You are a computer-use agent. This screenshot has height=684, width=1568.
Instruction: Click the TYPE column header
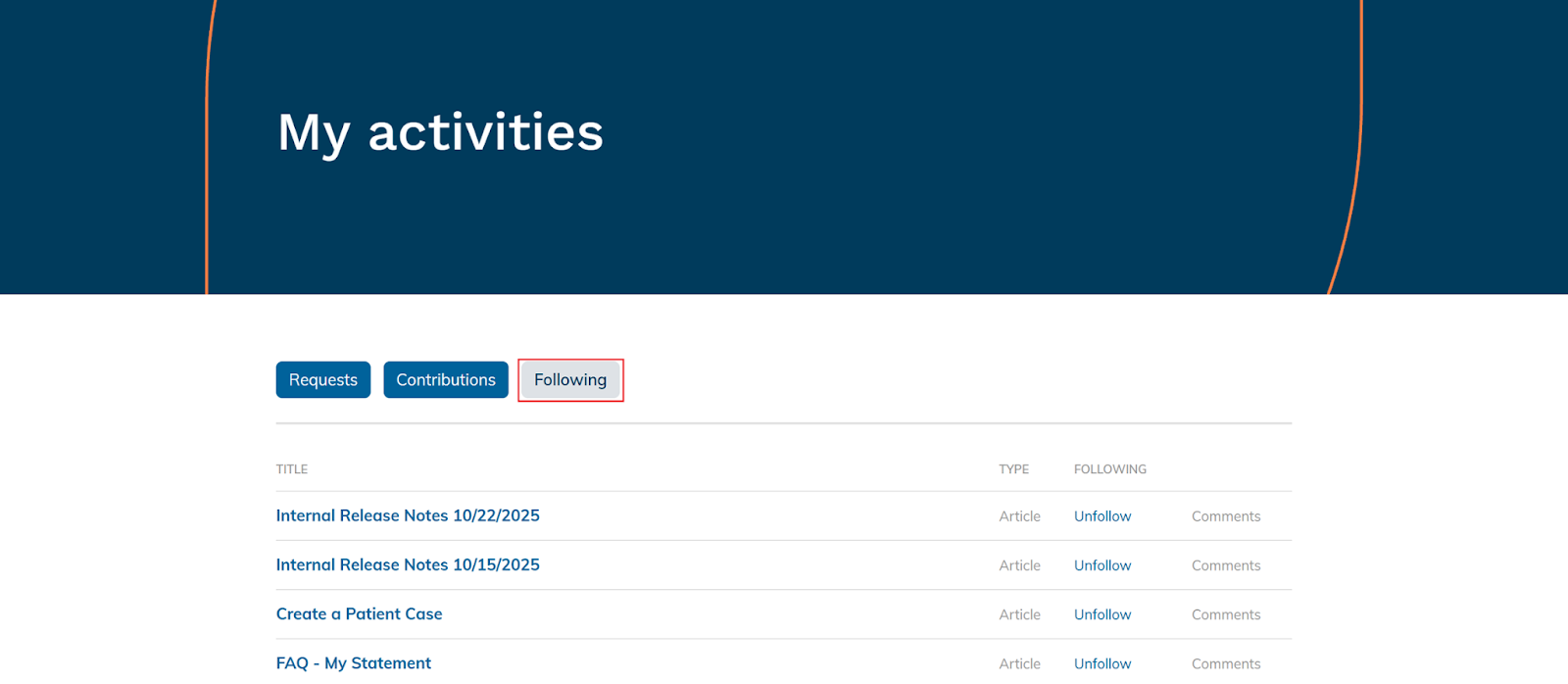[1013, 469]
